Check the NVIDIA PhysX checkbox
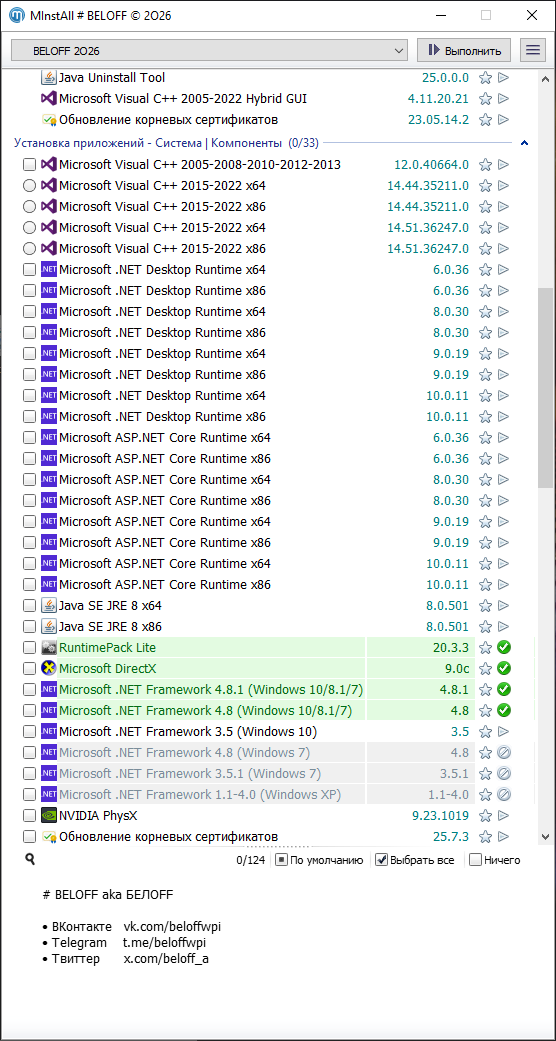 tap(29, 815)
